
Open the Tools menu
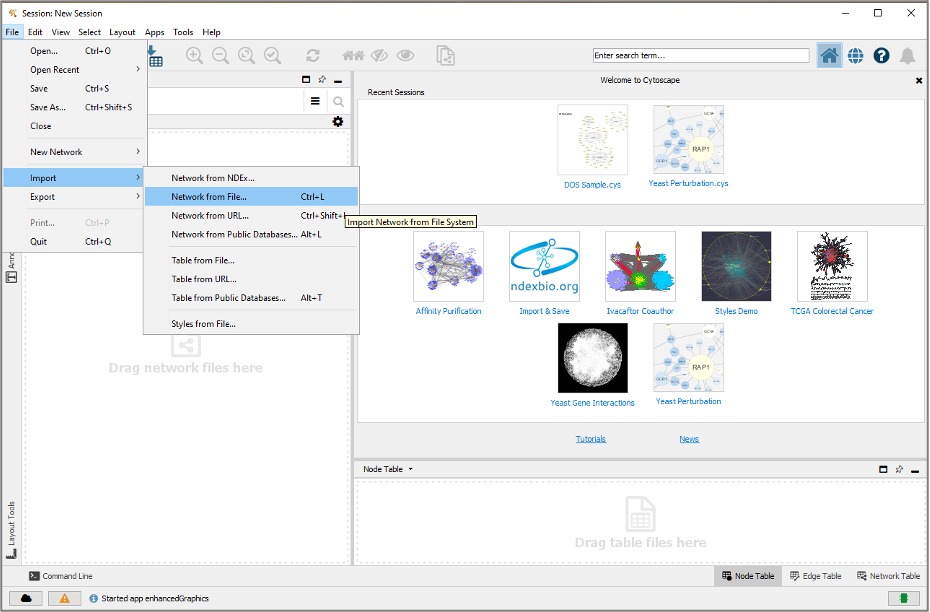183,32
